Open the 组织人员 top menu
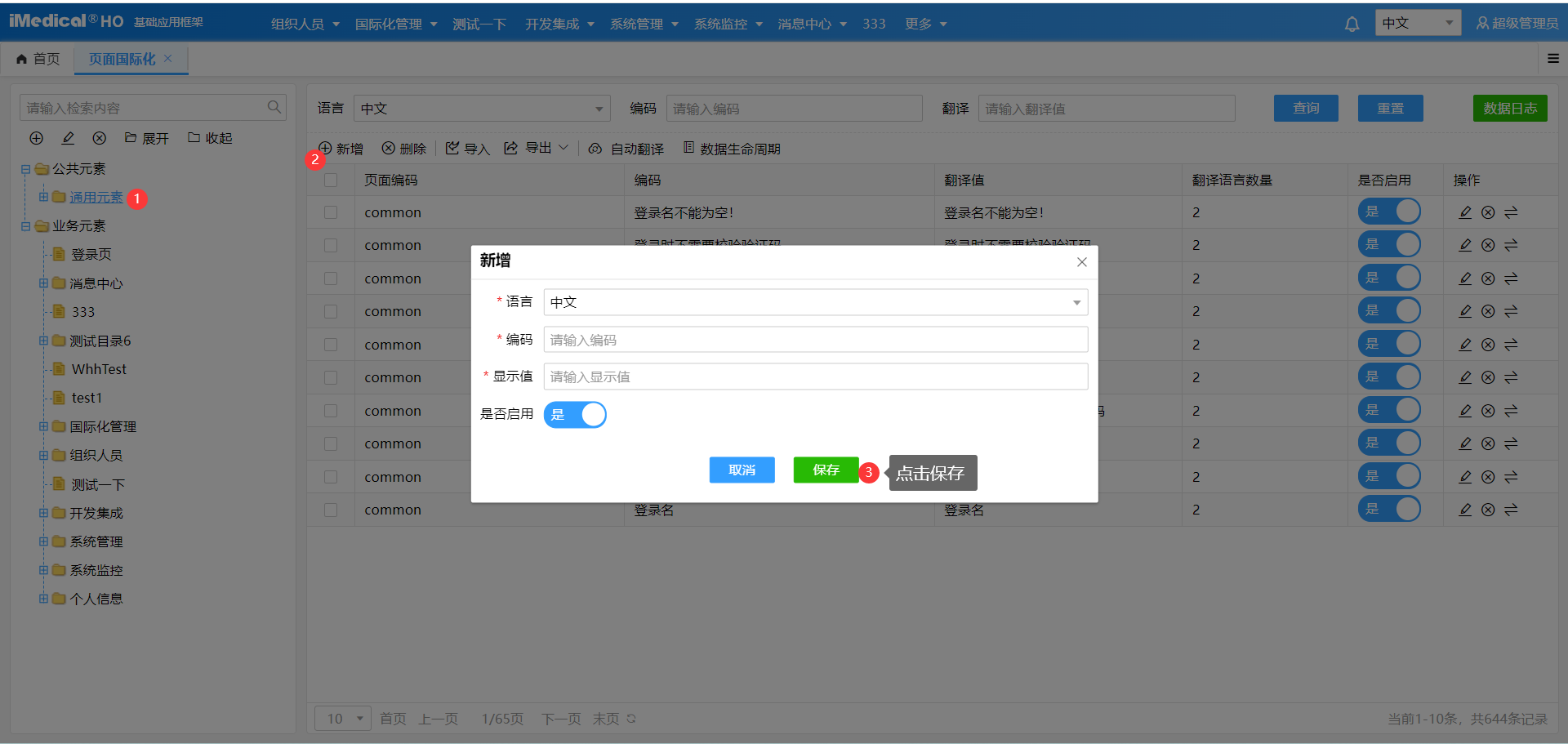 305,24
